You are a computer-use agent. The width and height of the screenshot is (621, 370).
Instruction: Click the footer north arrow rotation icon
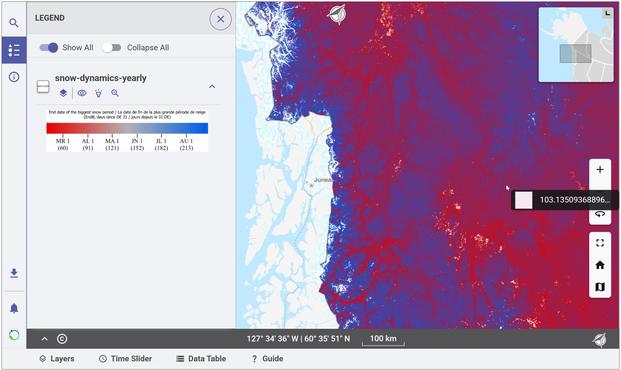click(599, 339)
